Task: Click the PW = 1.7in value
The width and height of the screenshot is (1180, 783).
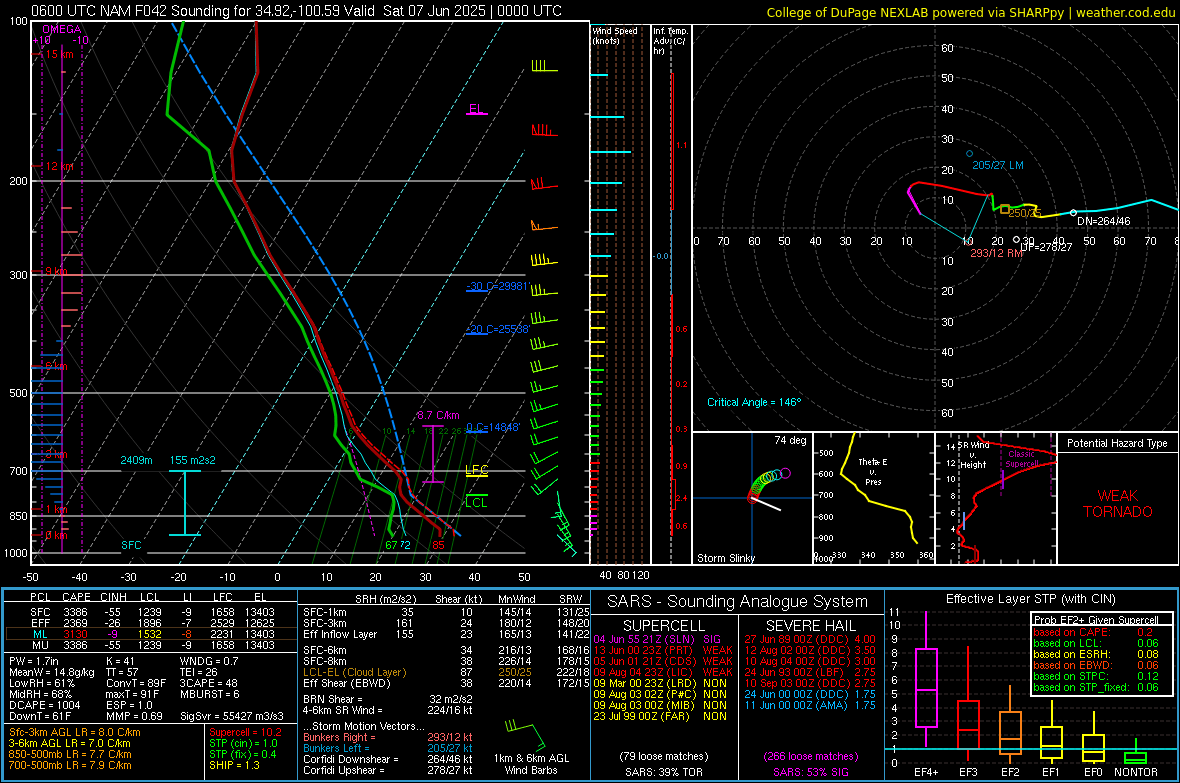Action: click(x=37, y=661)
